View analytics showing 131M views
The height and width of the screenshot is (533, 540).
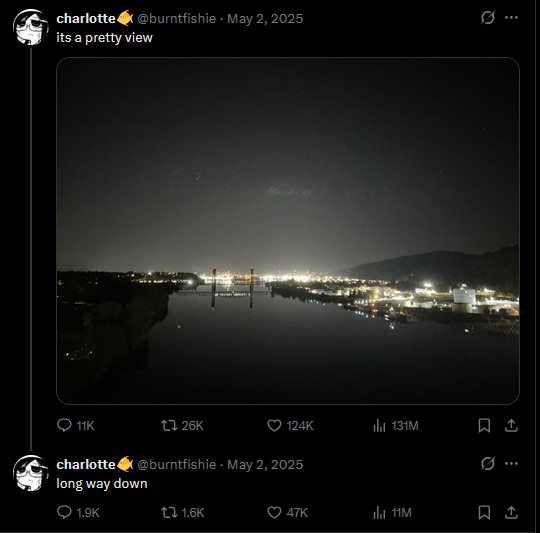[x=395, y=426]
